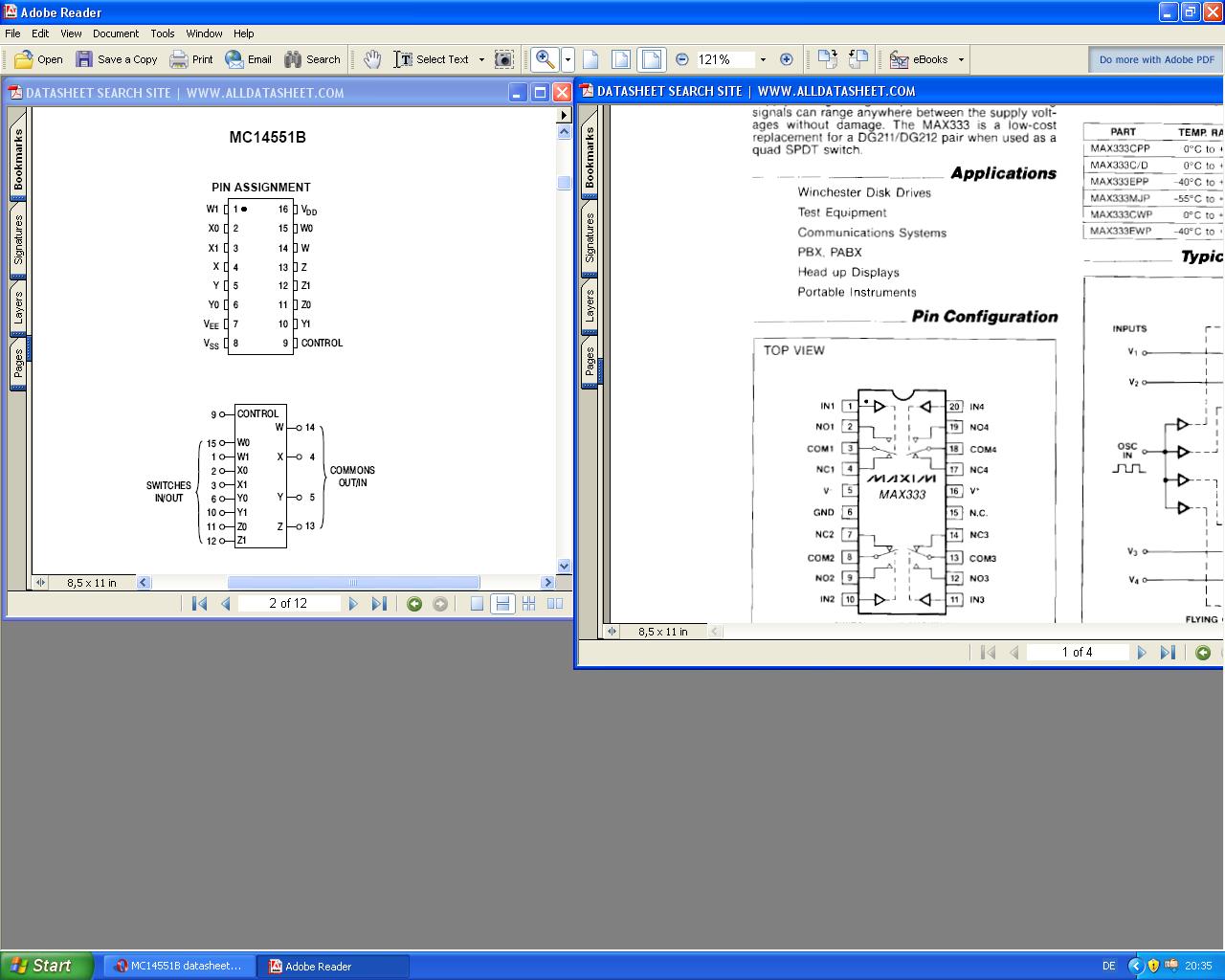Click Save a Copy toolbar button
The height and width of the screenshot is (980, 1225).
[117, 59]
